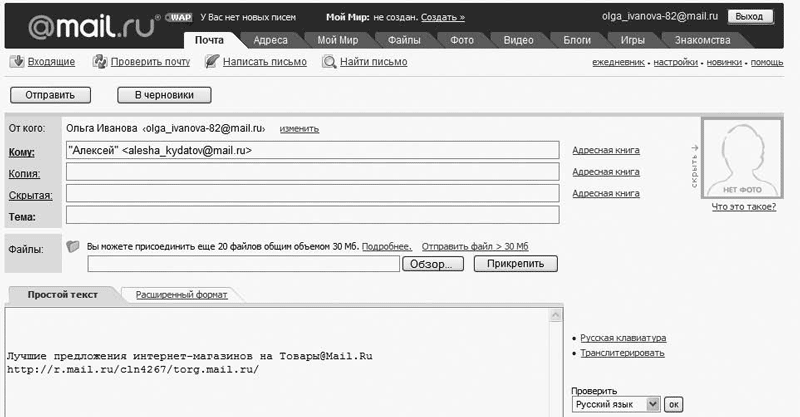This screenshot has width=800, height=417.
Task: Click the attachment folder icon near Файлы
Action: (x=73, y=245)
